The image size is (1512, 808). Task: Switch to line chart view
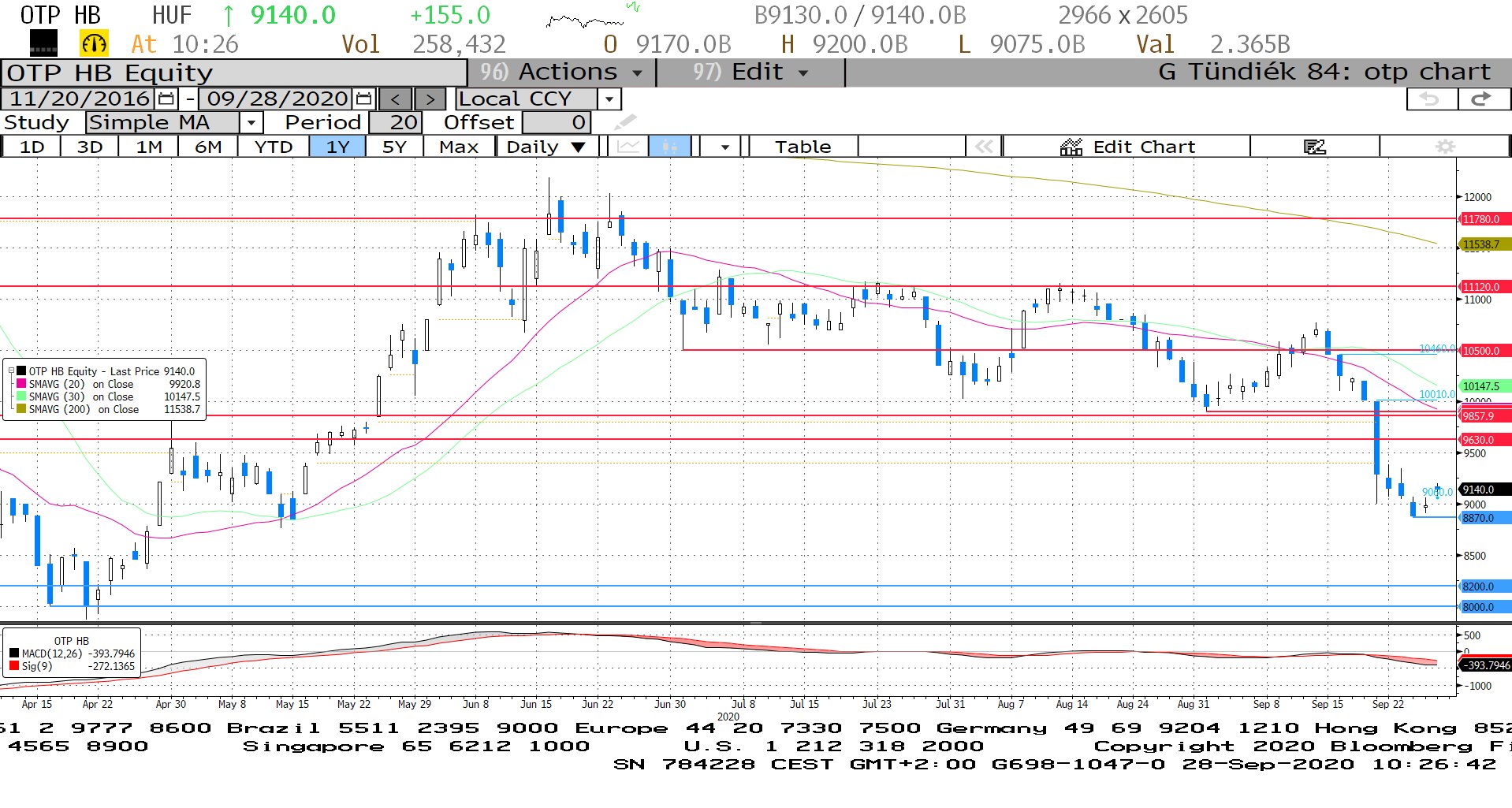pyautogui.click(x=628, y=147)
